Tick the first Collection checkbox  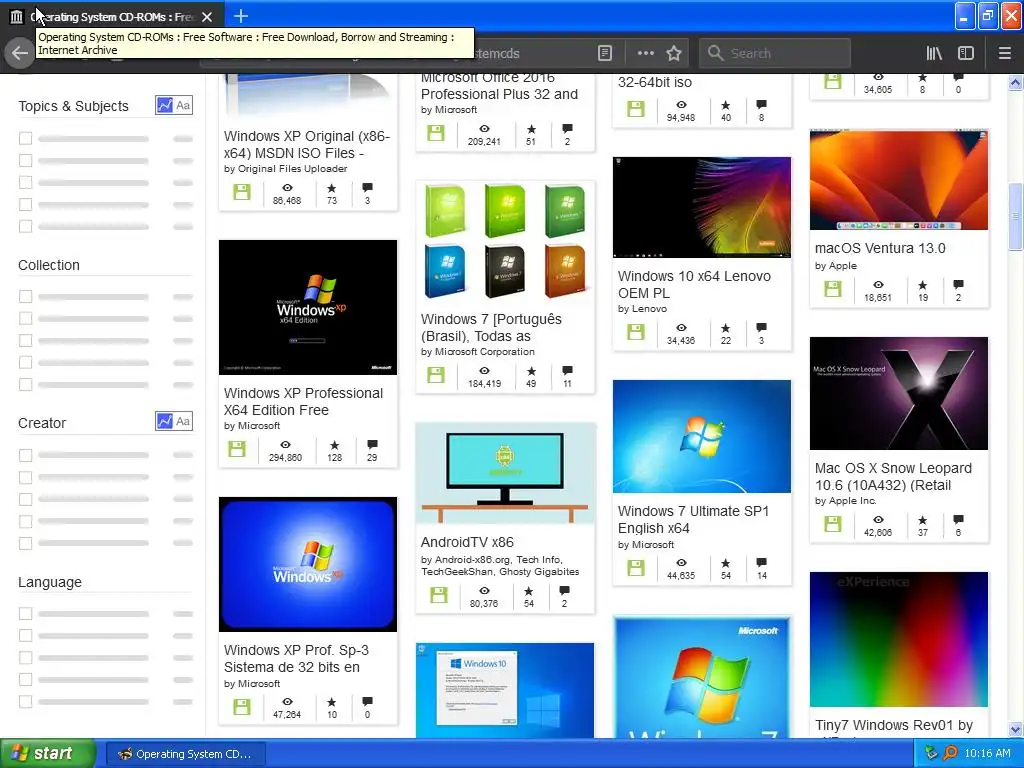[x=25, y=296]
